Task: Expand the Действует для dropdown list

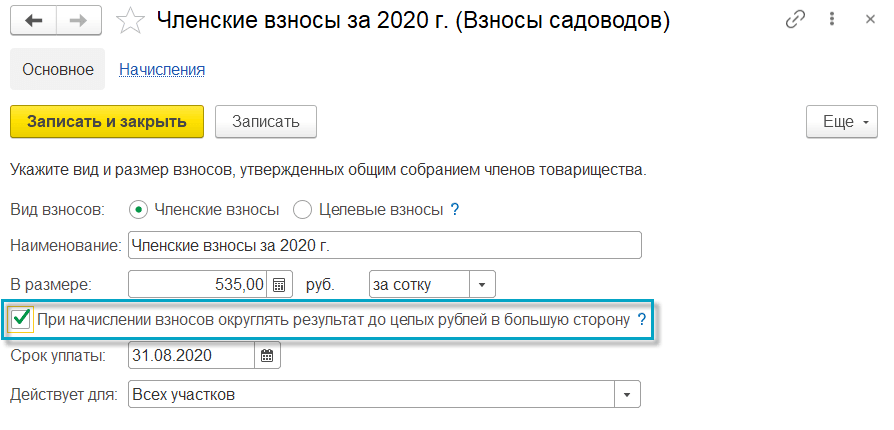Action: click(x=627, y=394)
